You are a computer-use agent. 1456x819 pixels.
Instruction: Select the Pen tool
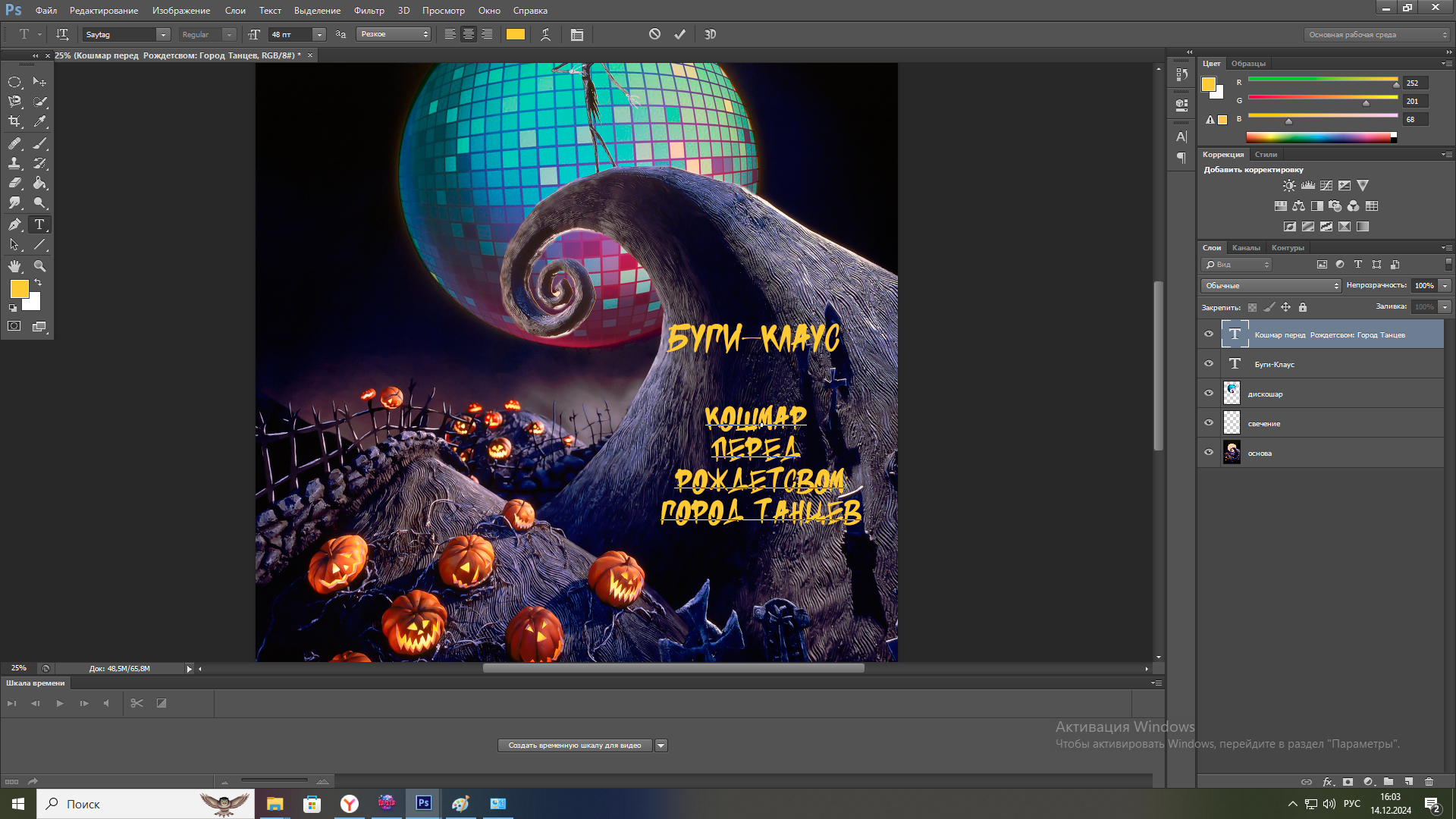point(14,224)
